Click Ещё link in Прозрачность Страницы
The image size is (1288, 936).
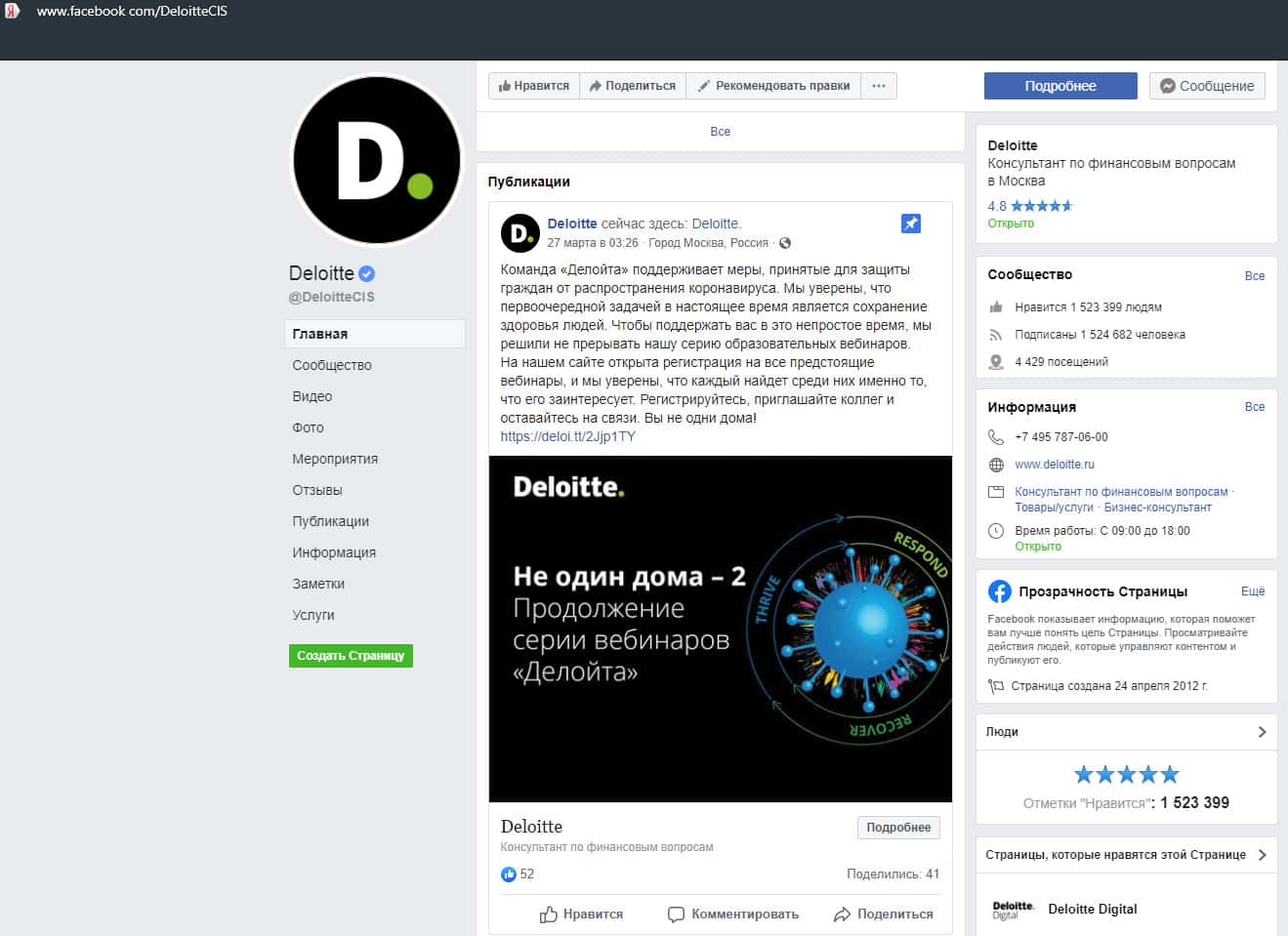click(1253, 591)
